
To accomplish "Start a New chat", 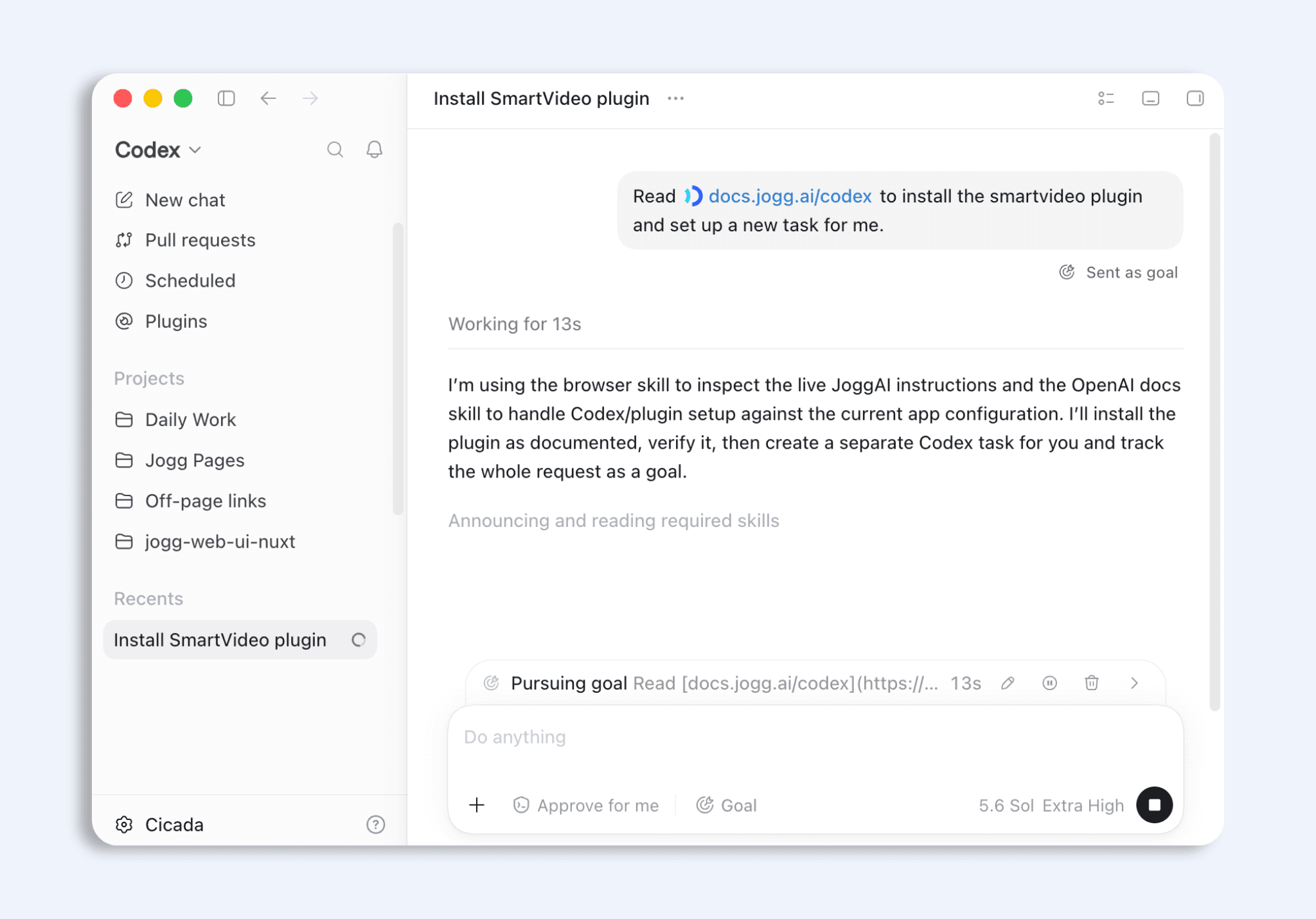I will tap(170, 200).
